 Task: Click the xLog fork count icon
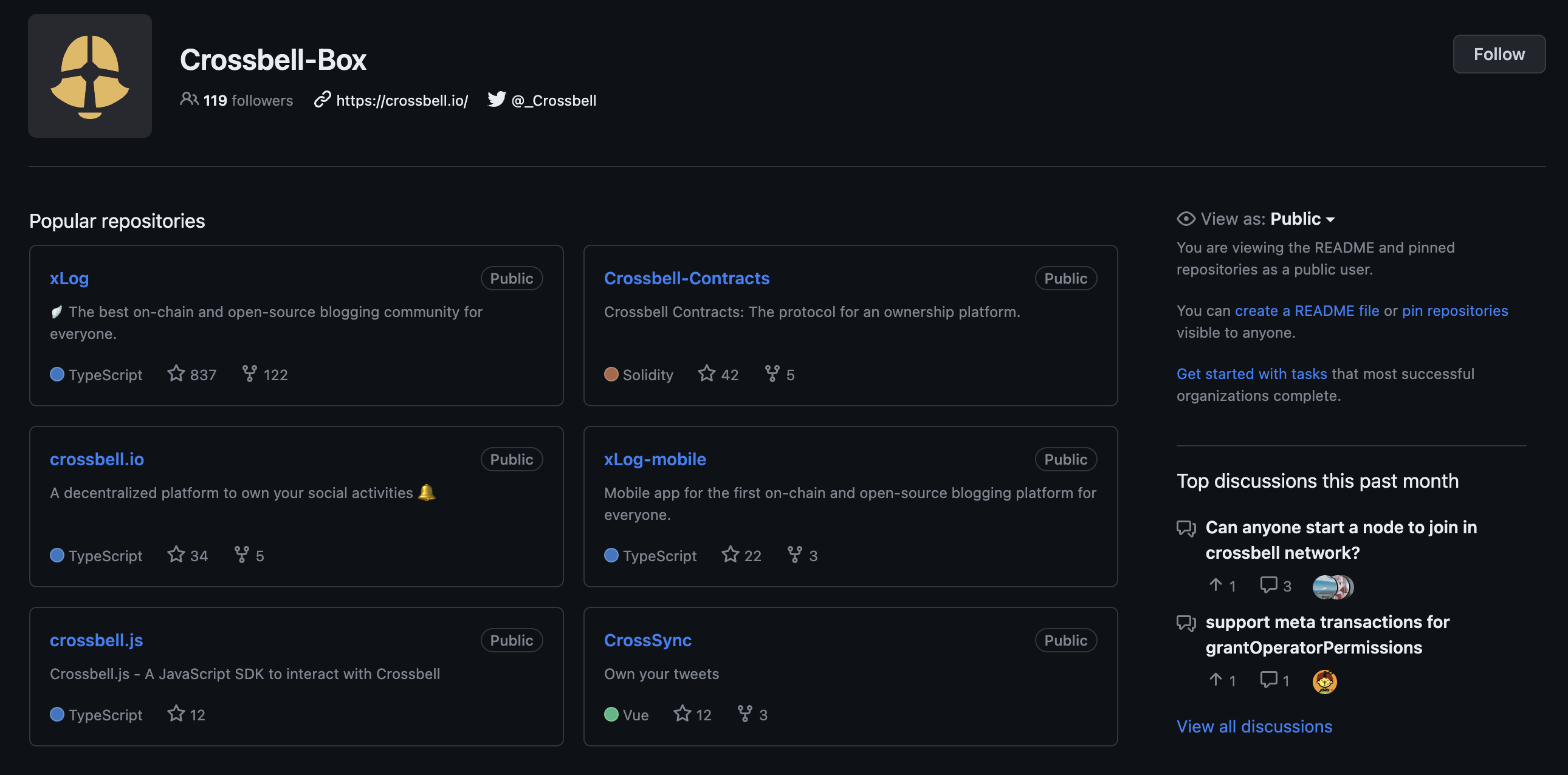point(249,373)
